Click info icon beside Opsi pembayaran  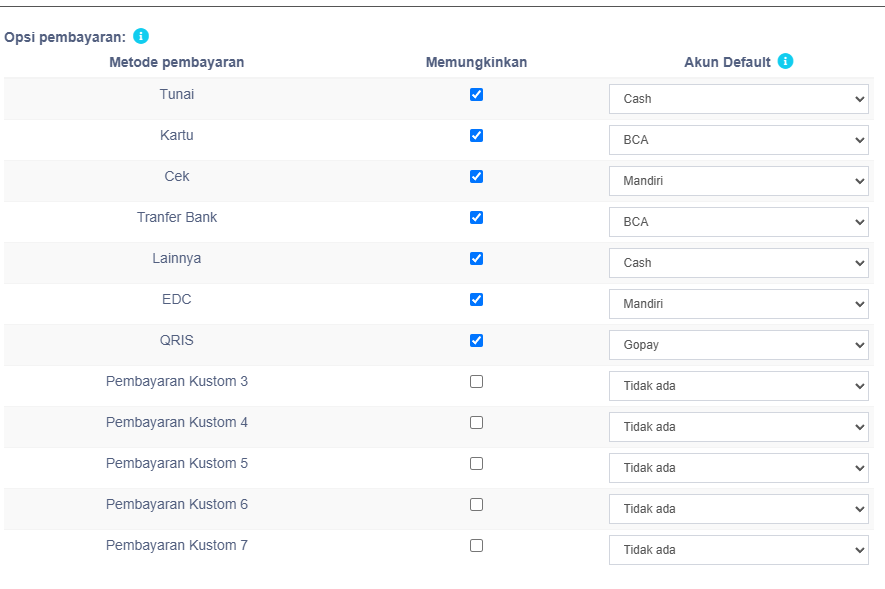coord(141,36)
